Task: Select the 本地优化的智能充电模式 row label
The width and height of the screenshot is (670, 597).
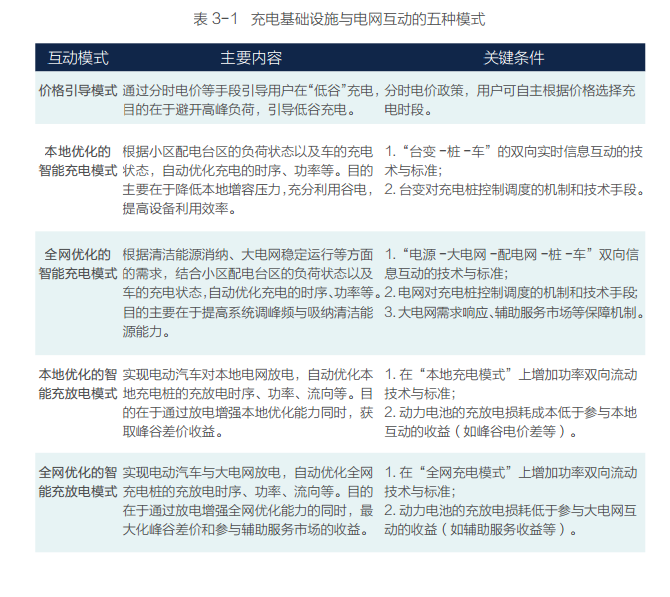Action: pyautogui.click(x=78, y=161)
